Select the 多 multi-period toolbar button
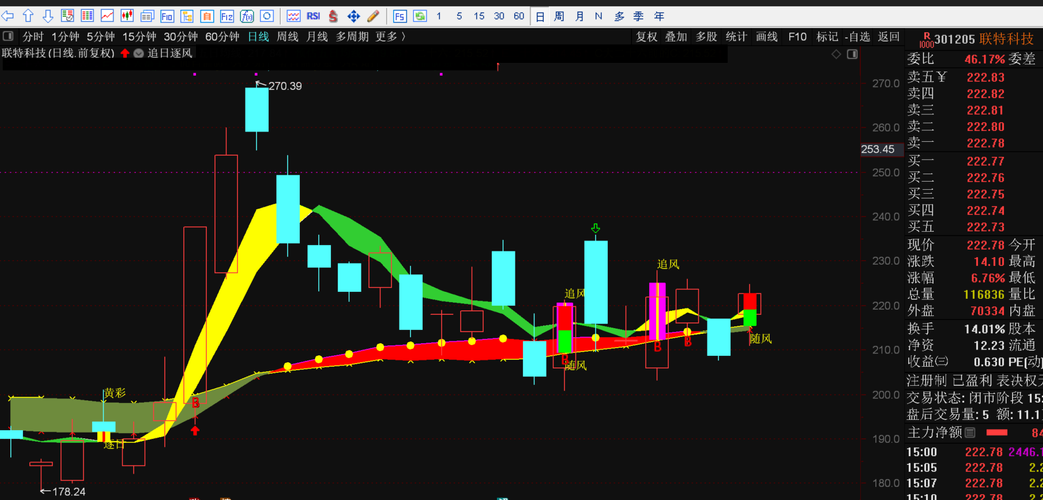Viewport: 1043px width, 500px height. [x=619, y=16]
